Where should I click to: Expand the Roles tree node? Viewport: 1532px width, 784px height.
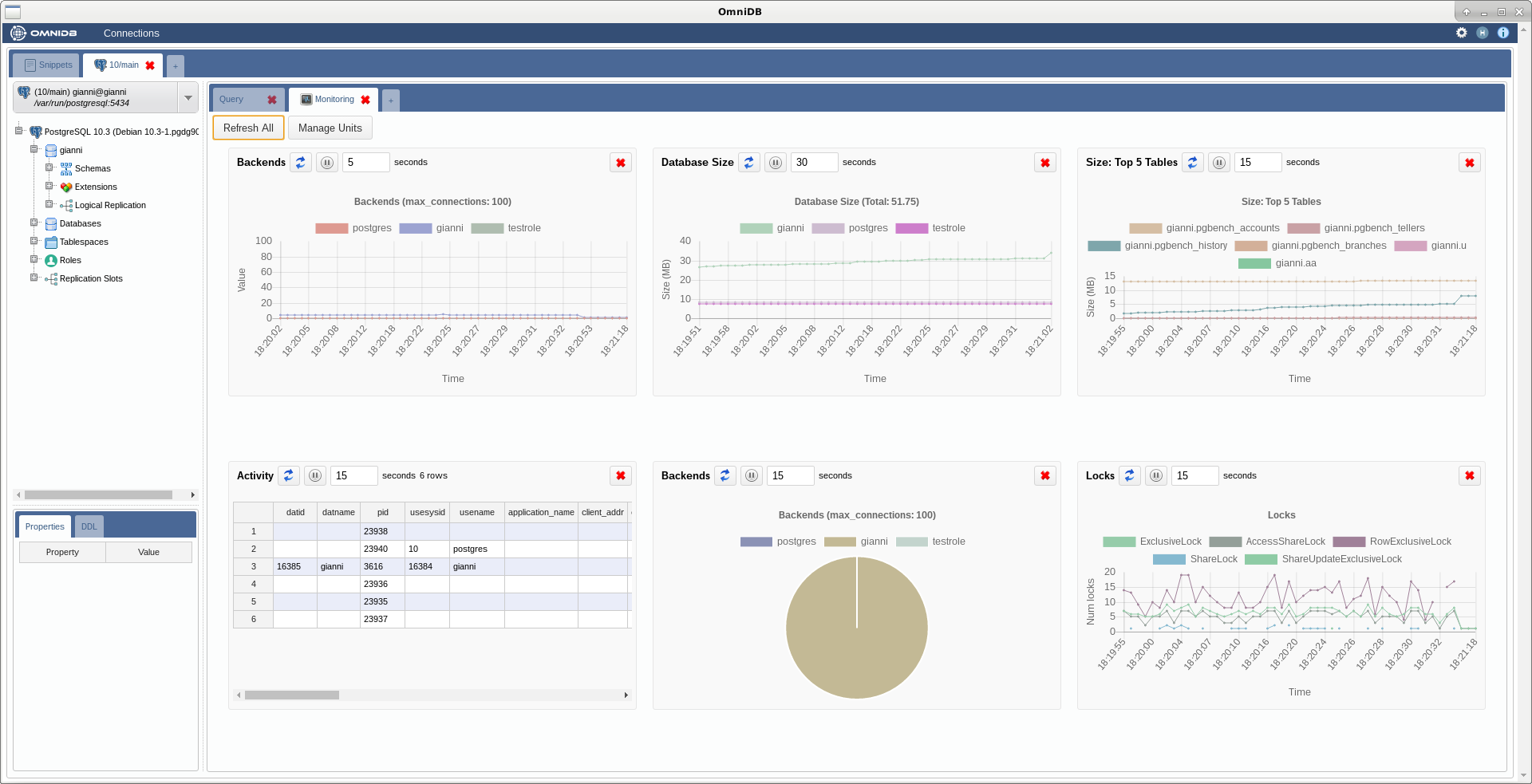(x=34, y=259)
